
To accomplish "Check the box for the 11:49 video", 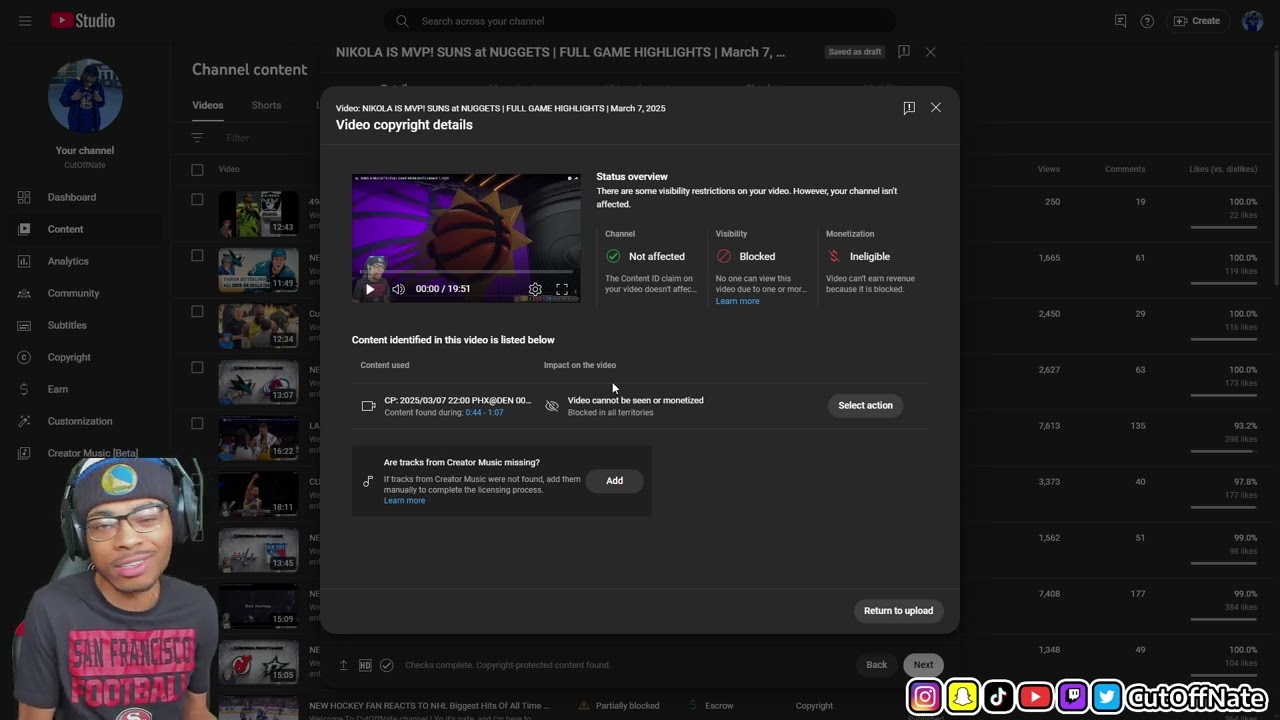I will pyautogui.click(x=197, y=256).
